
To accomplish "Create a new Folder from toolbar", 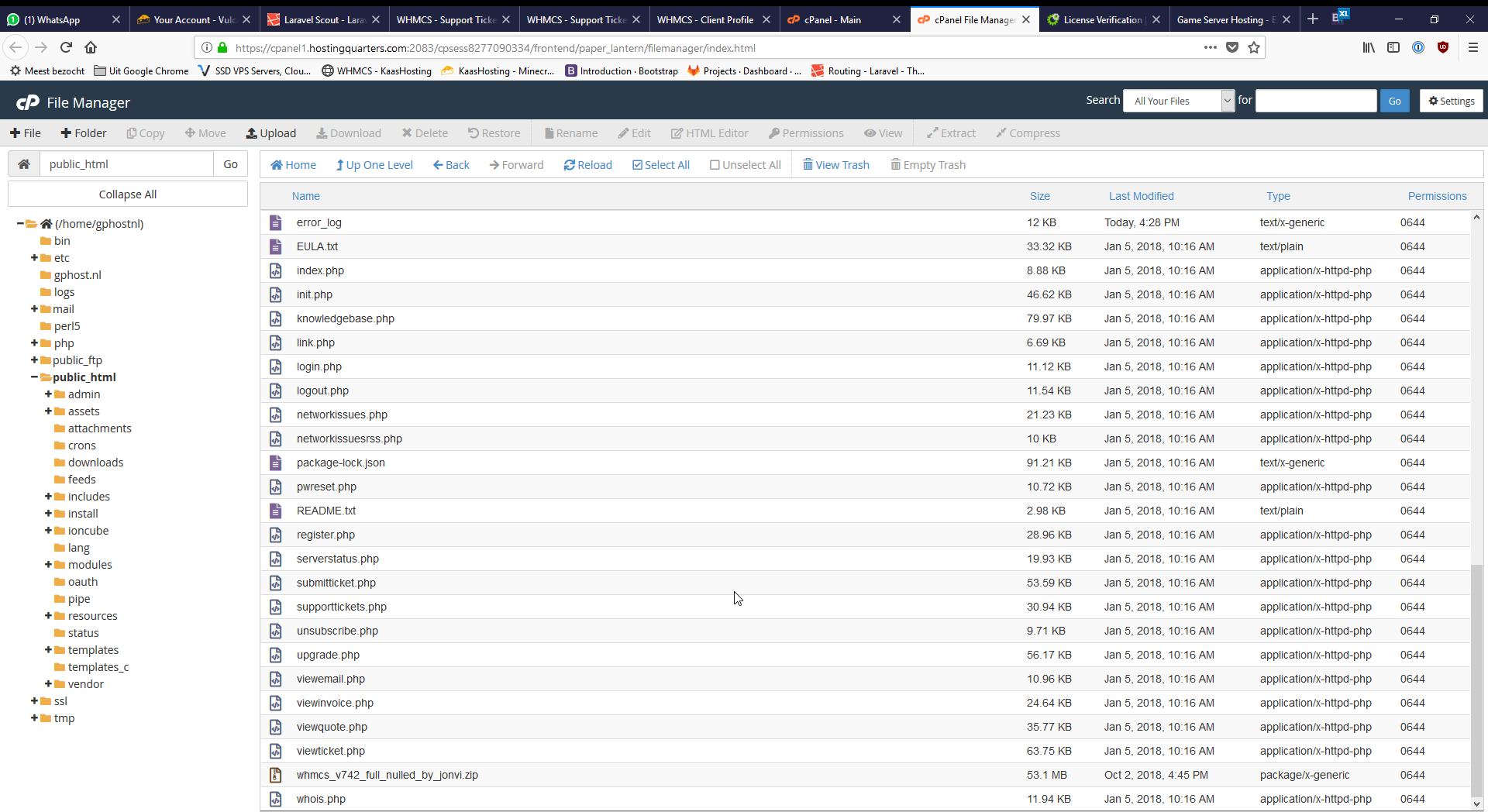I will click(x=84, y=133).
